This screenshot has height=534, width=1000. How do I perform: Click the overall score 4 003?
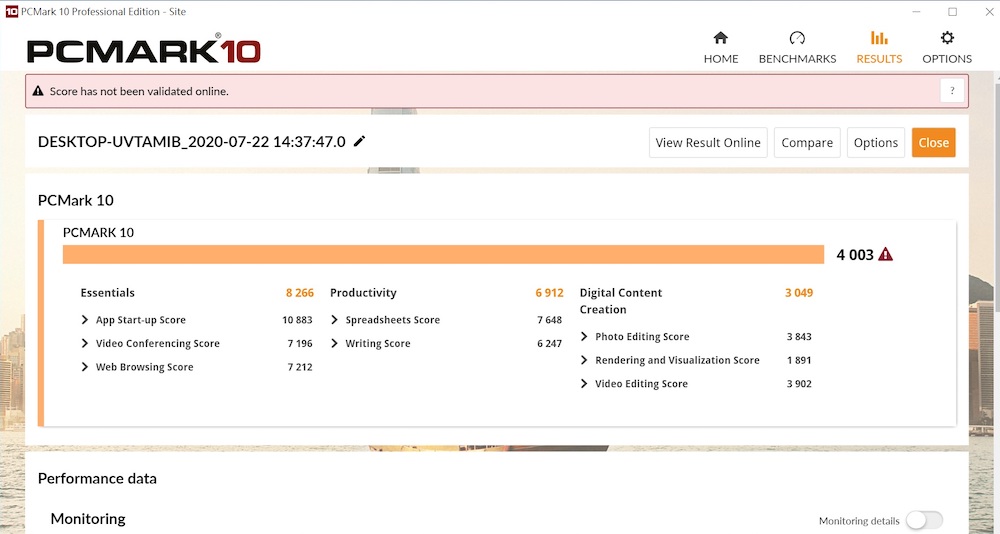point(855,255)
